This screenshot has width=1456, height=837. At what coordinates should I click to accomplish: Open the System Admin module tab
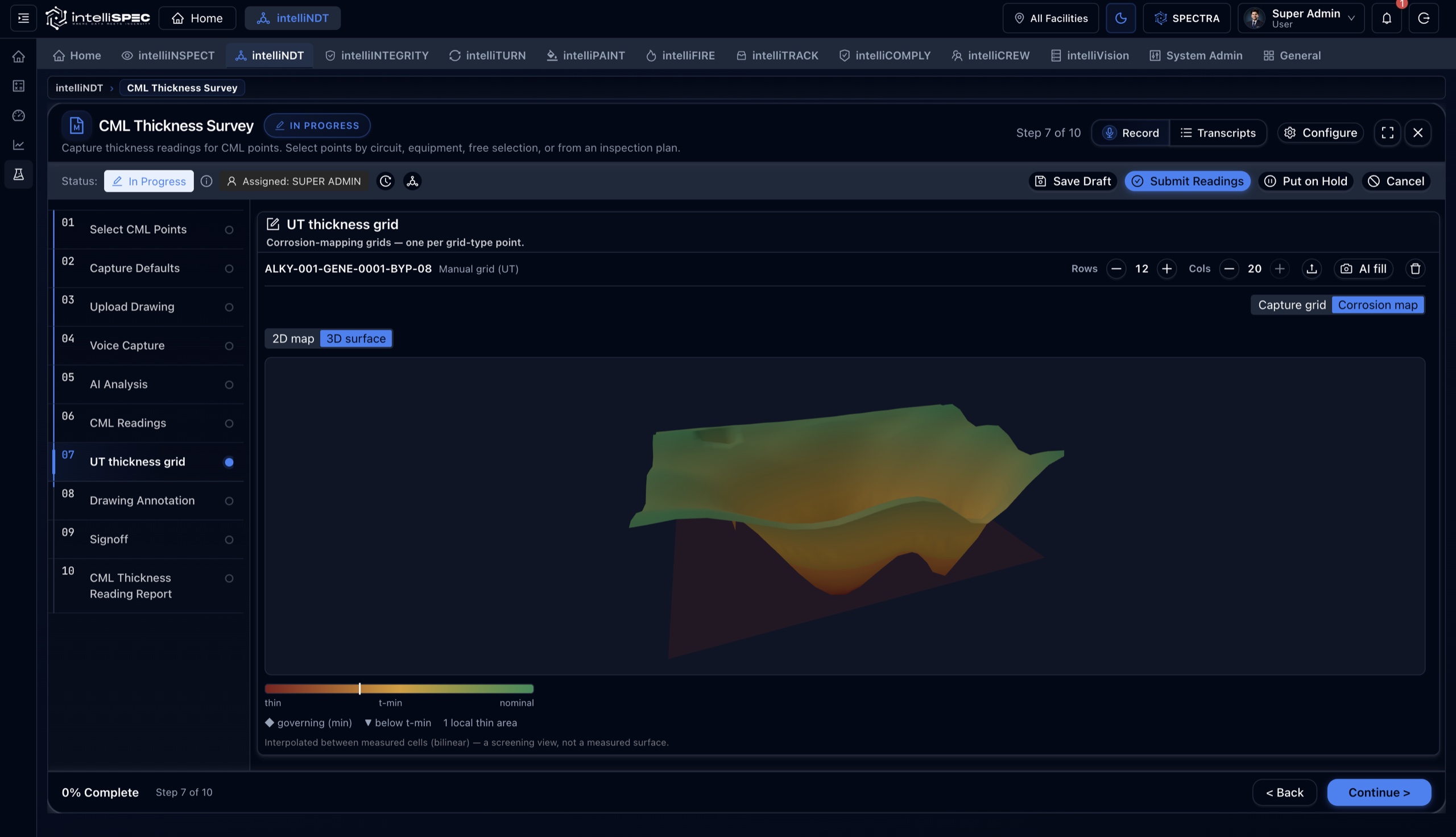(1196, 56)
